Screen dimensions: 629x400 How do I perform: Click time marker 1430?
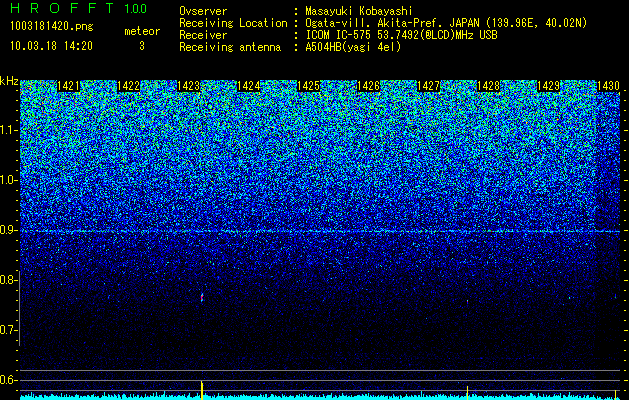pyautogui.click(x=609, y=86)
